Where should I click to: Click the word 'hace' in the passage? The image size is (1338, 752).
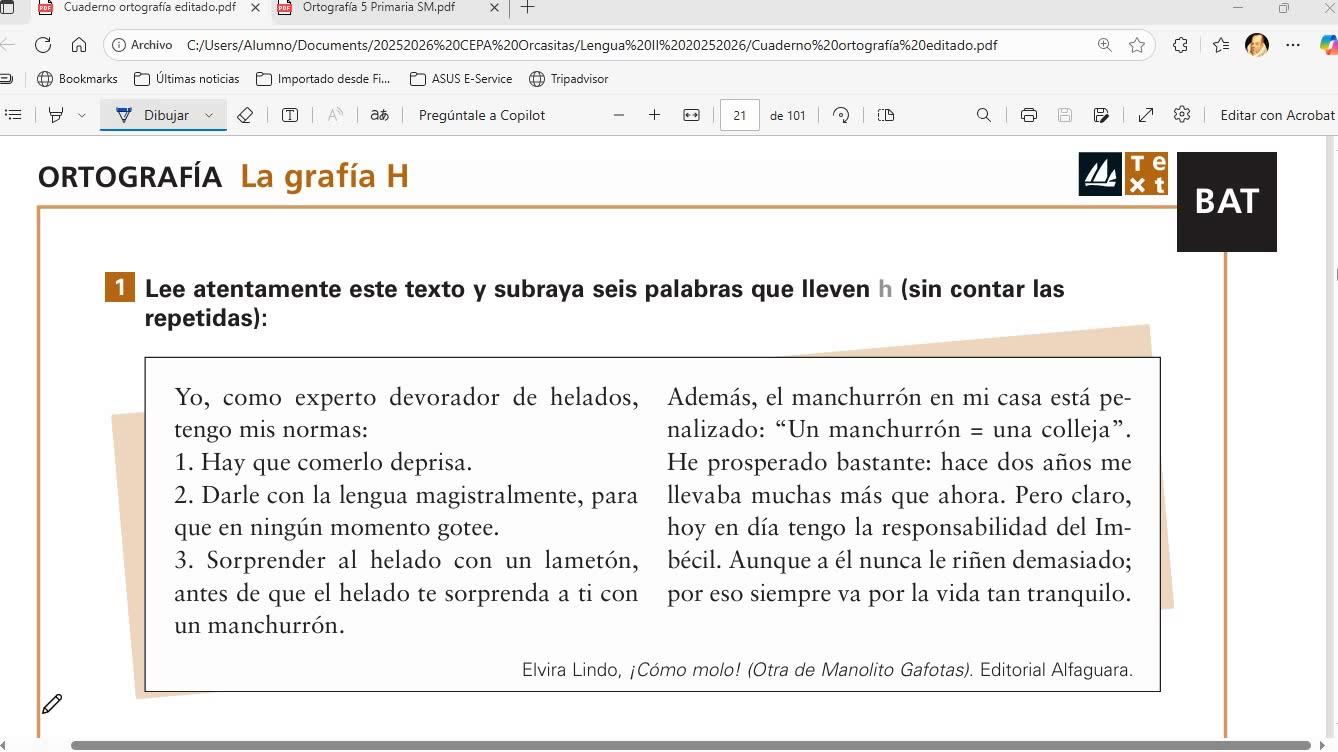coord(965,462)
